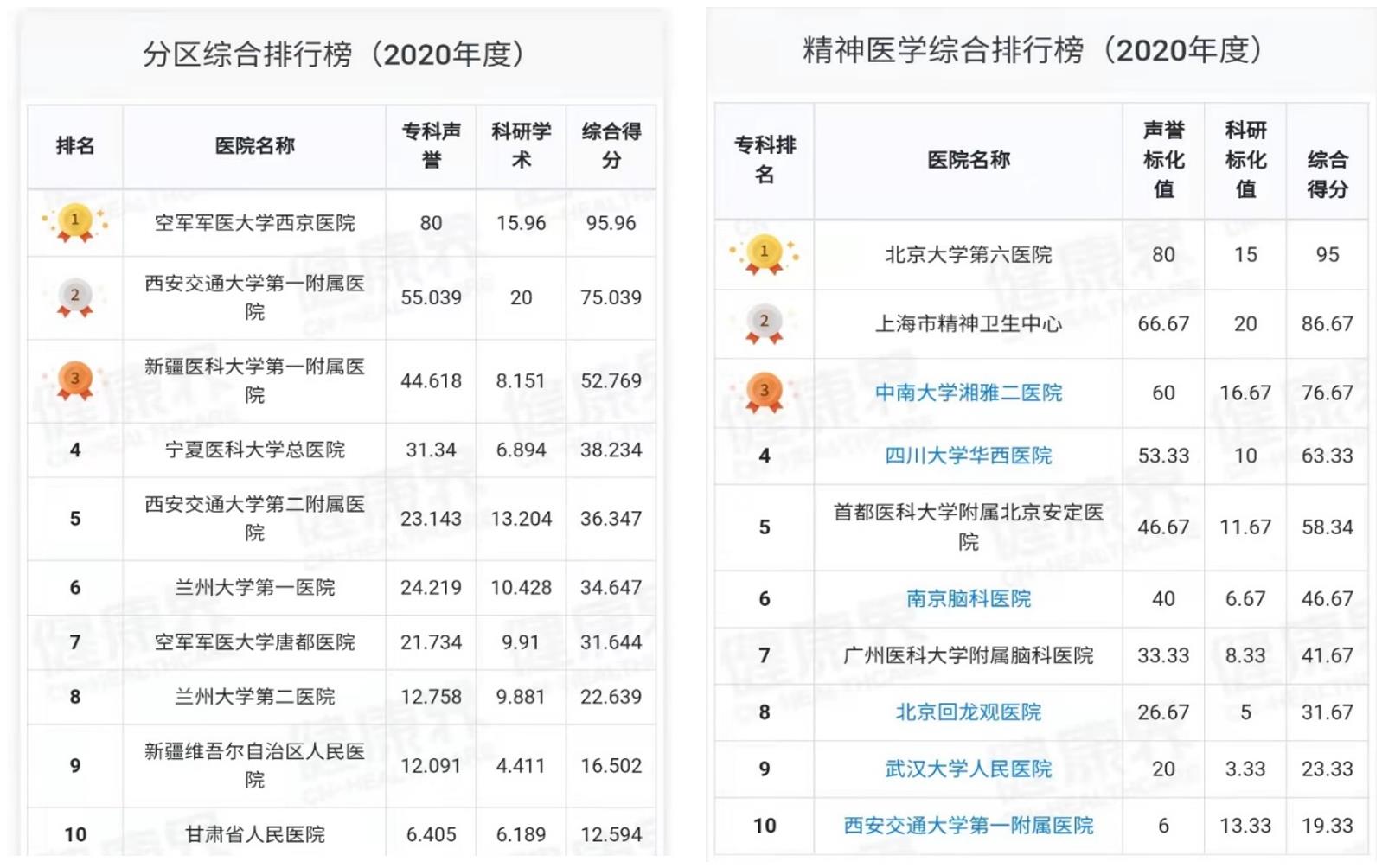Open the 北京回龙观医院 link
The width and height of the screenshot is (1395, 868).
[969, 712]
